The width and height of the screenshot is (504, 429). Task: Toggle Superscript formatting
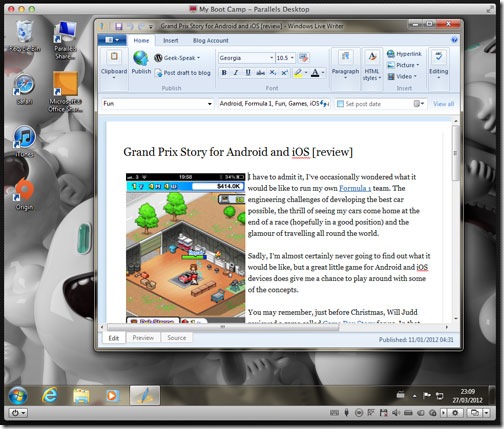coord(284,73)
